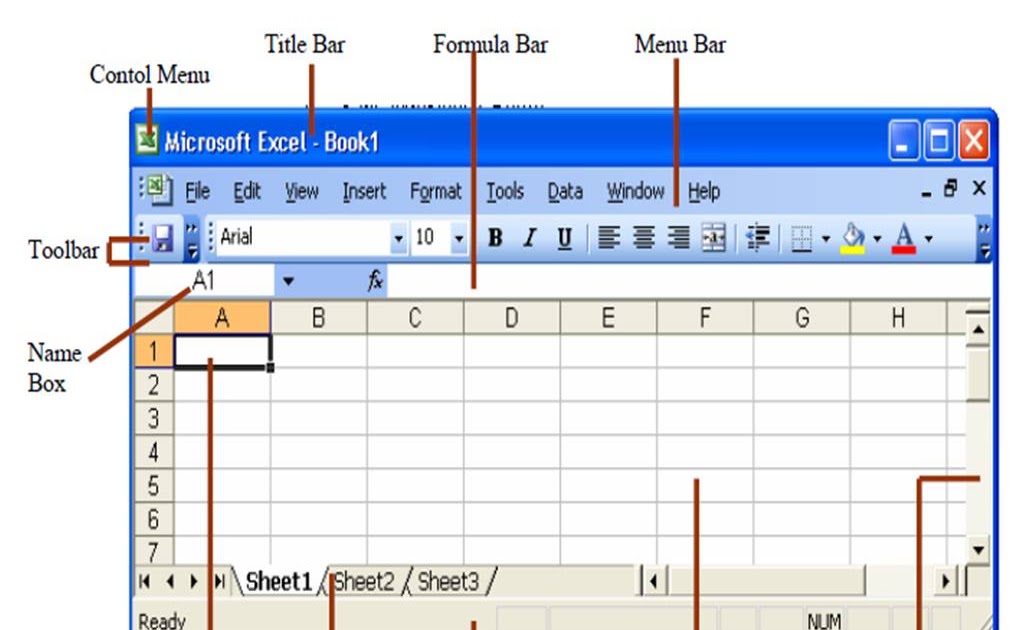Close workbook with menu bar X
1027x630 pixels.
point(979,189)
